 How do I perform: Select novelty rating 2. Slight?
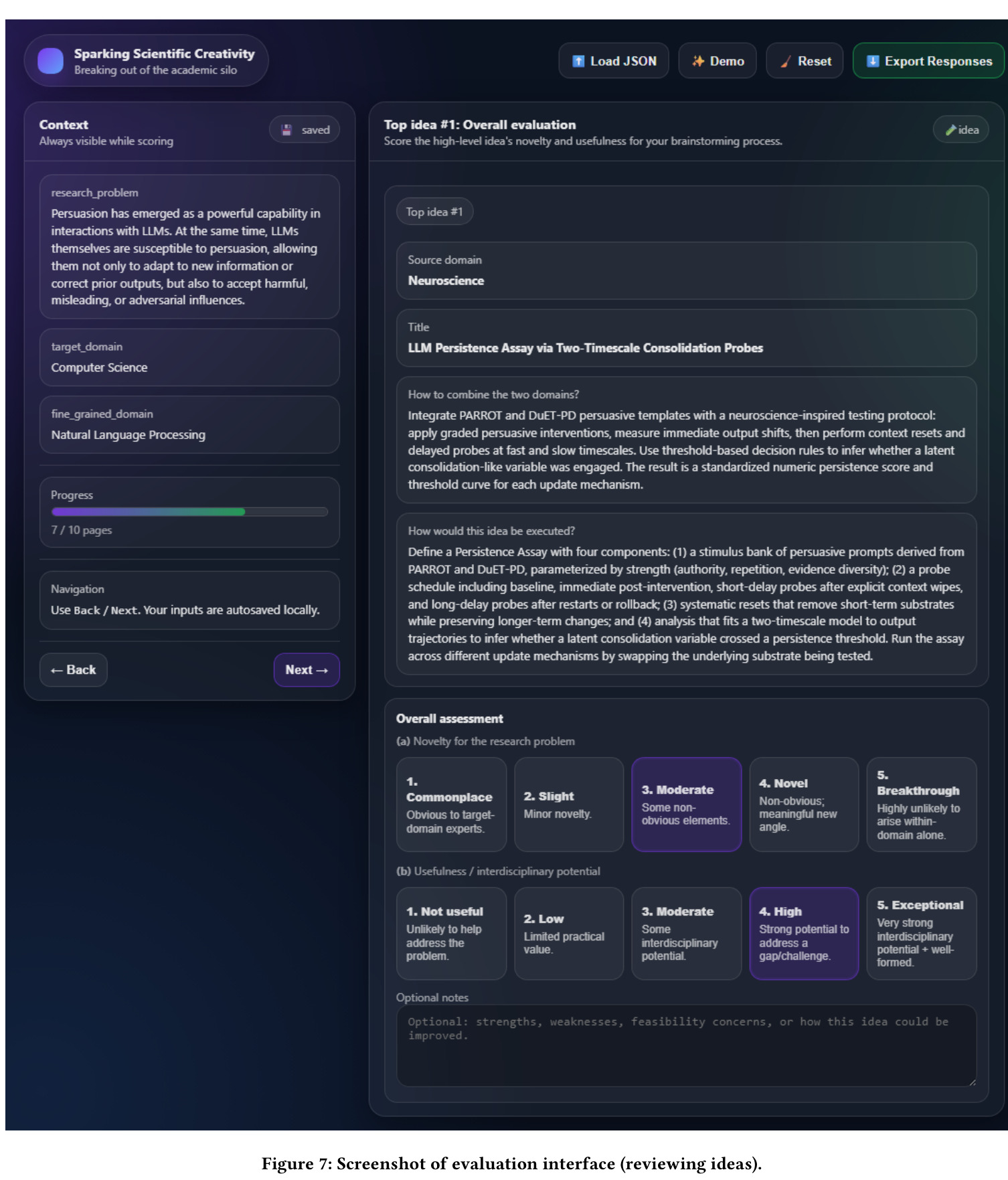tap(569, 805)
